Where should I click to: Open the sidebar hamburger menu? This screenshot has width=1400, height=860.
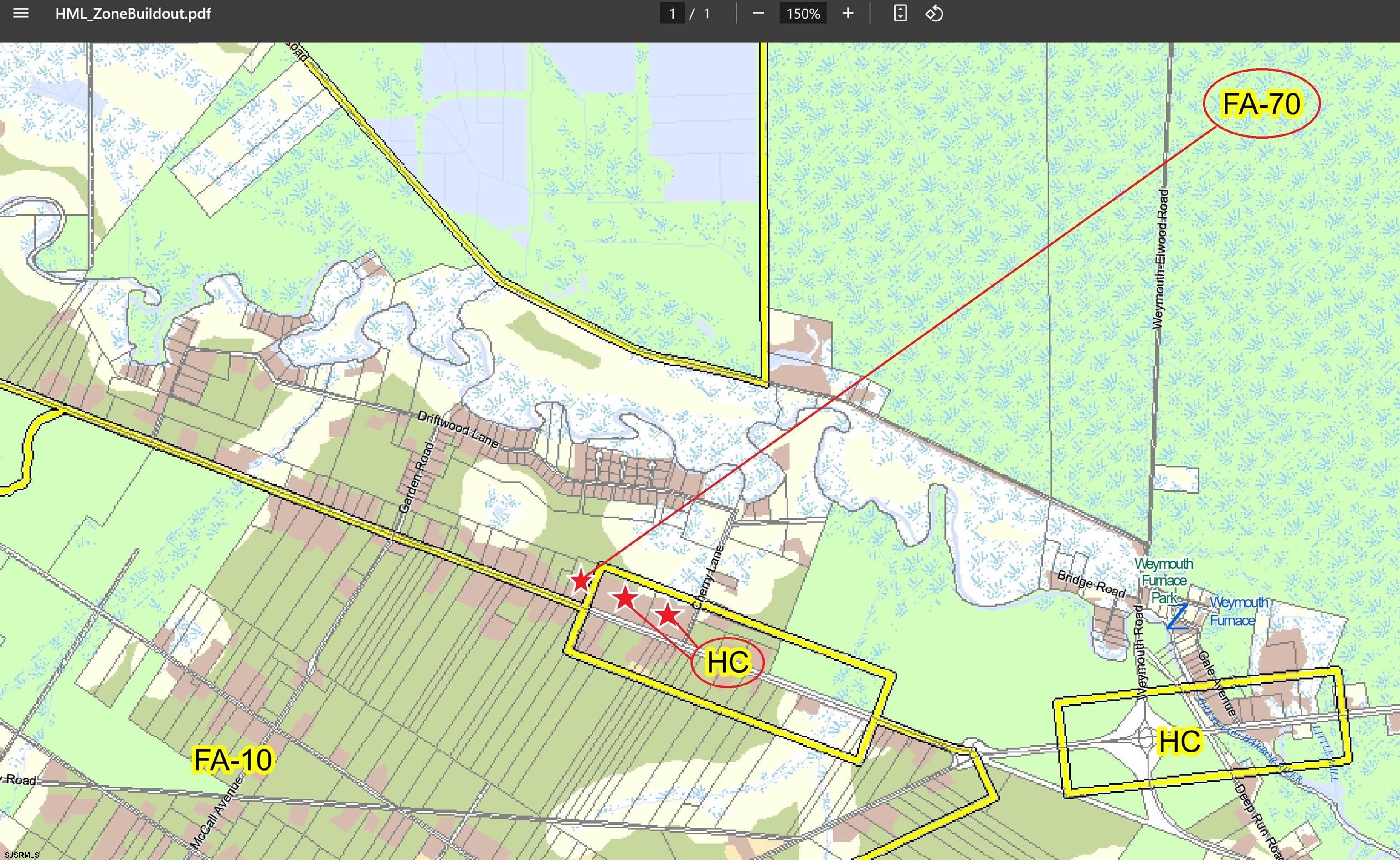click(21, 13)
